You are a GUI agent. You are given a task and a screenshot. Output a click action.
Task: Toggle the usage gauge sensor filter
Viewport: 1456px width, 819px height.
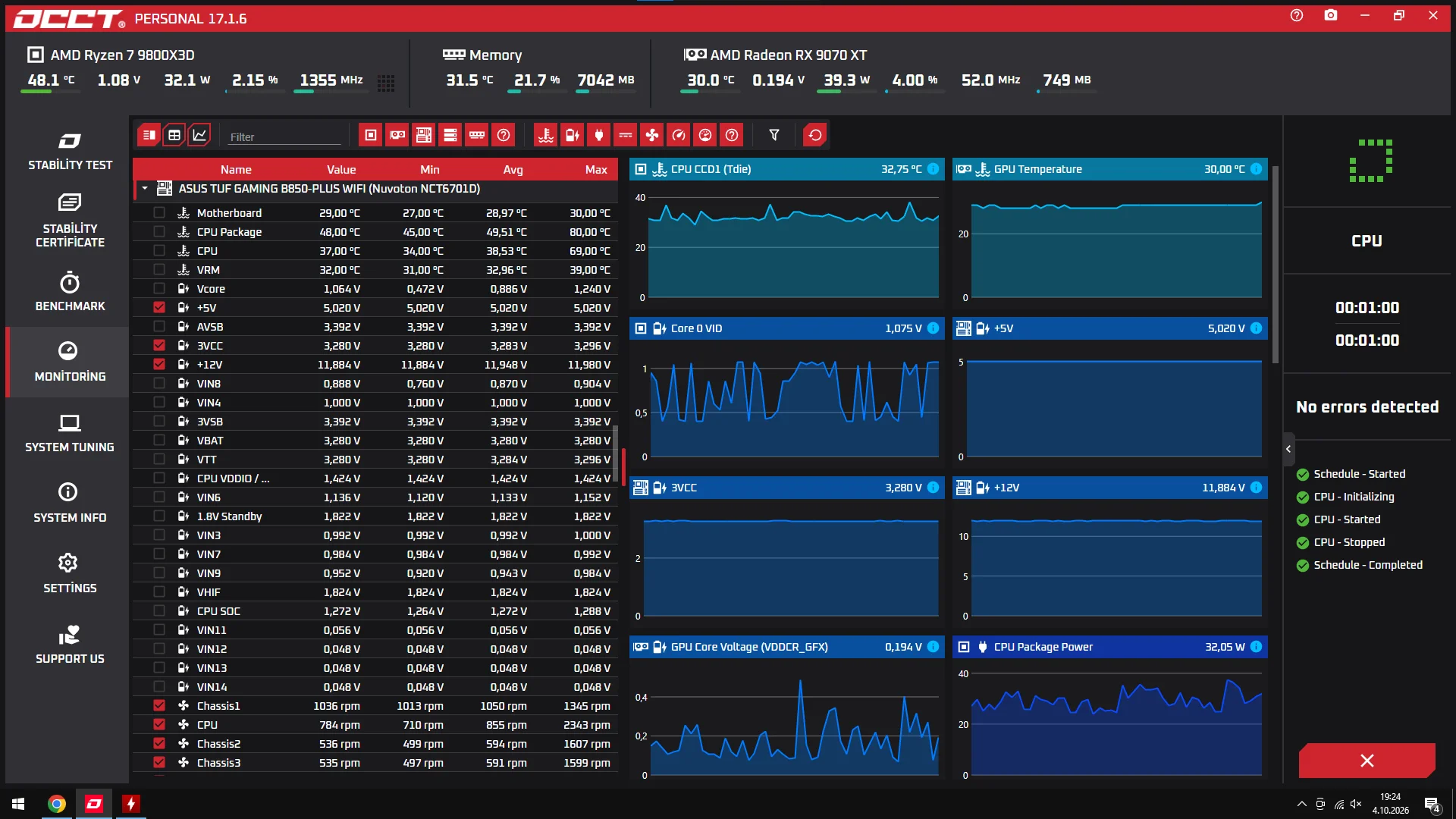tap(705, 135)
